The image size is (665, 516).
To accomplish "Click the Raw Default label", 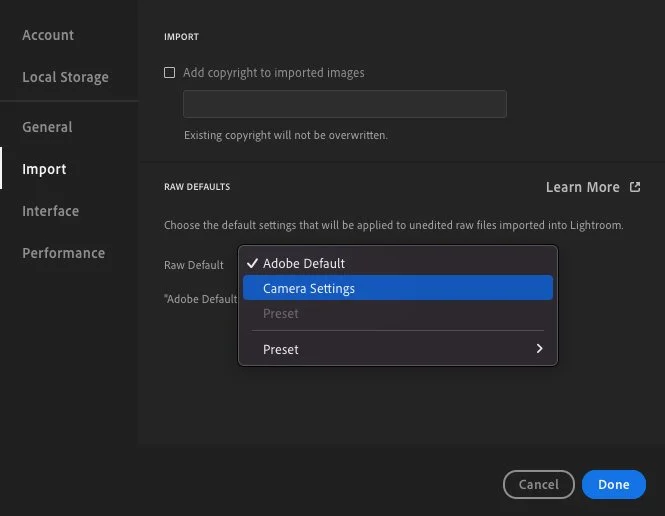I will click(194, 265).
